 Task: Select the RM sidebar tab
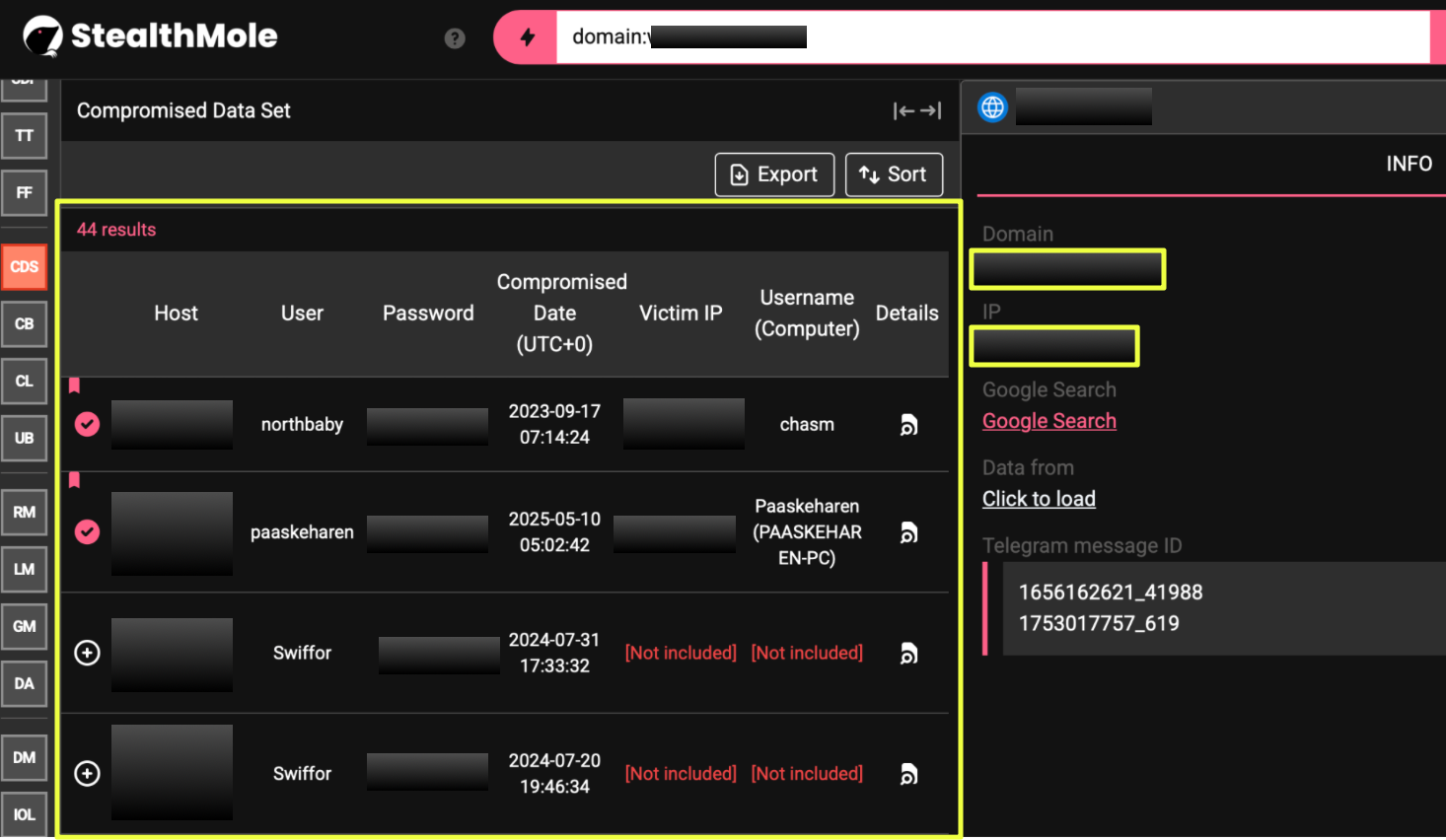(25, 513)
